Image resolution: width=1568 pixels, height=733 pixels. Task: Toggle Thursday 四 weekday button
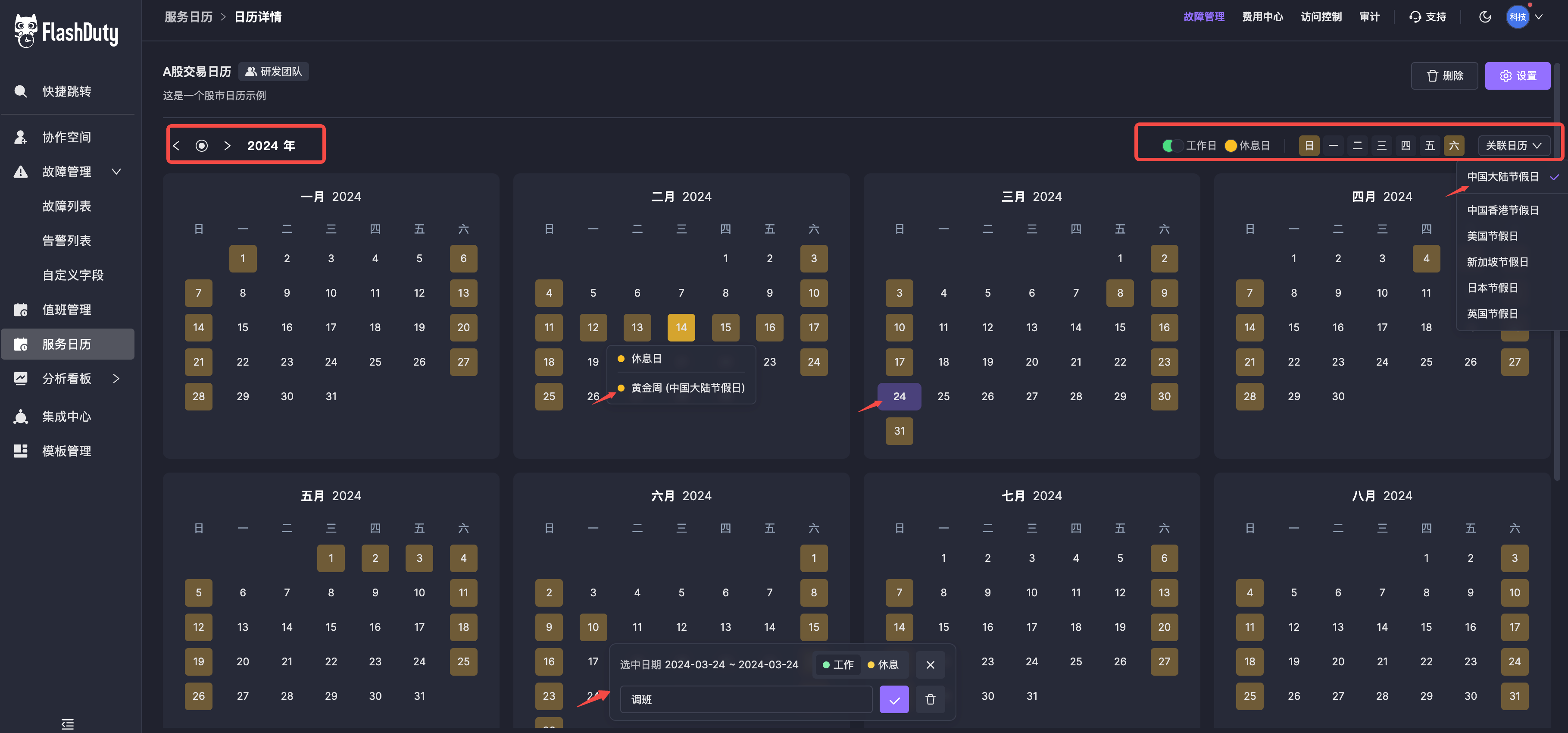(x=1406, y=145)
